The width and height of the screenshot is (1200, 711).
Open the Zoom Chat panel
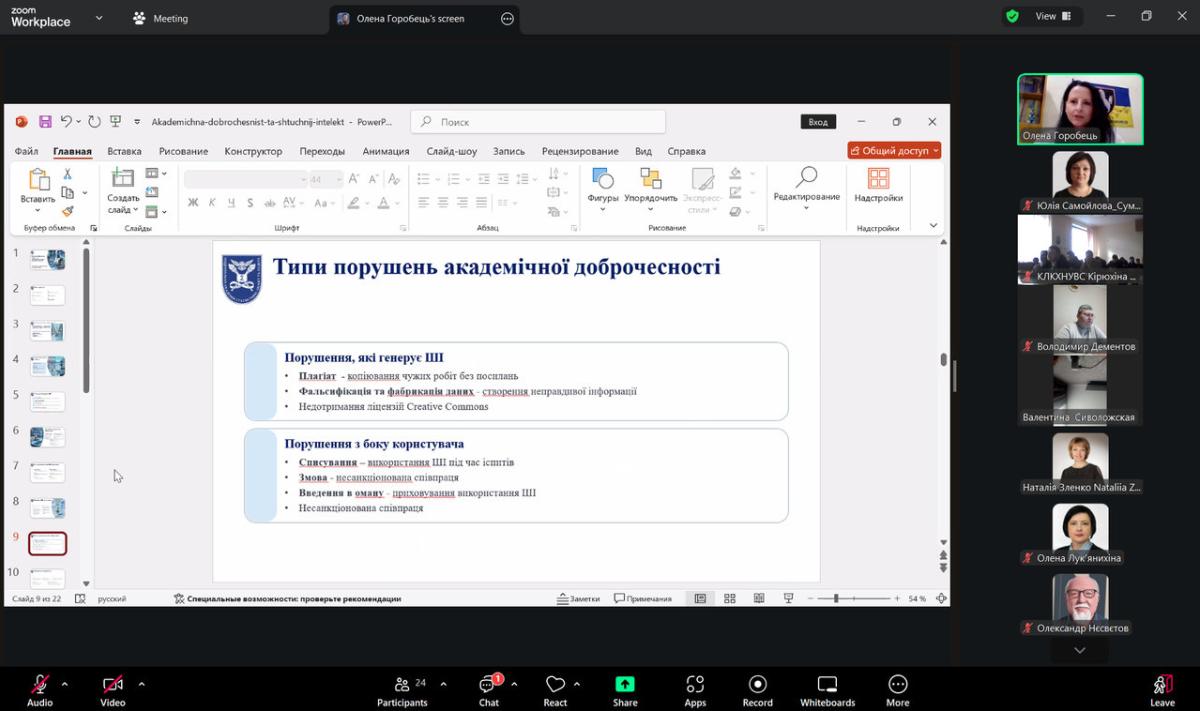coord(488,685)
